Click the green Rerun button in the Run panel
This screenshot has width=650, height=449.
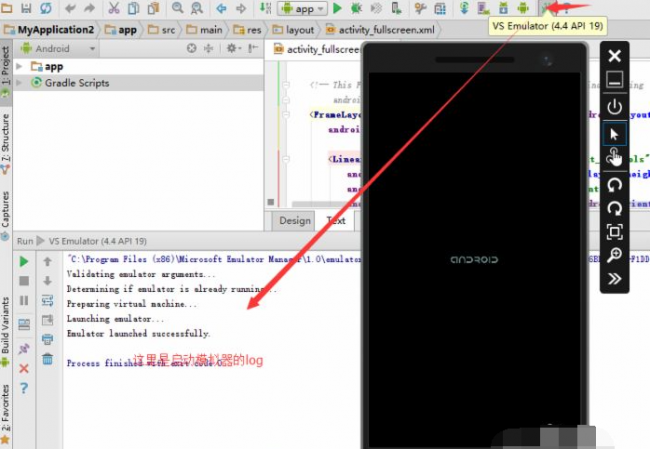pos(24,261)
